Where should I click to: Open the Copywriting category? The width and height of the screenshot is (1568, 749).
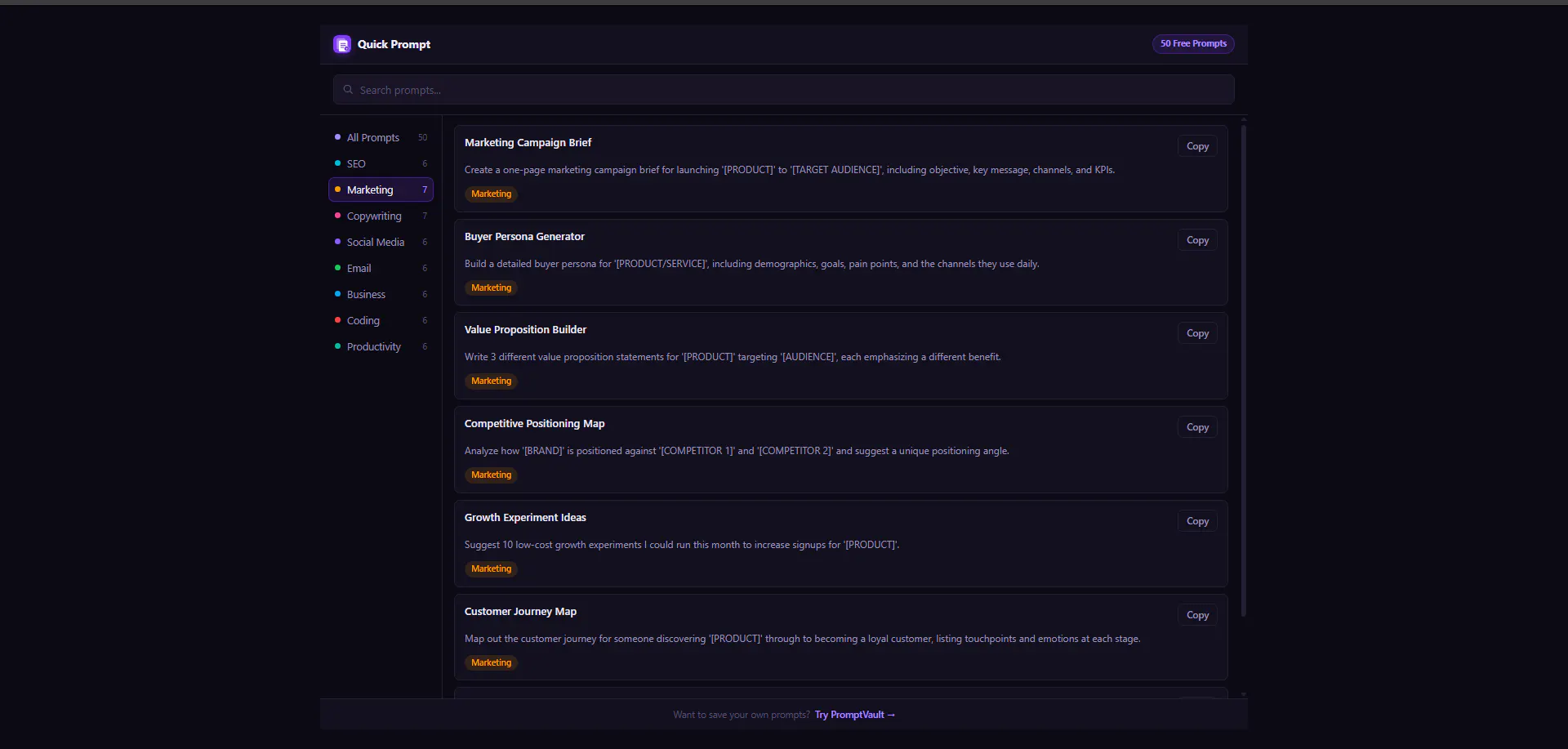[x=381, y=216]
